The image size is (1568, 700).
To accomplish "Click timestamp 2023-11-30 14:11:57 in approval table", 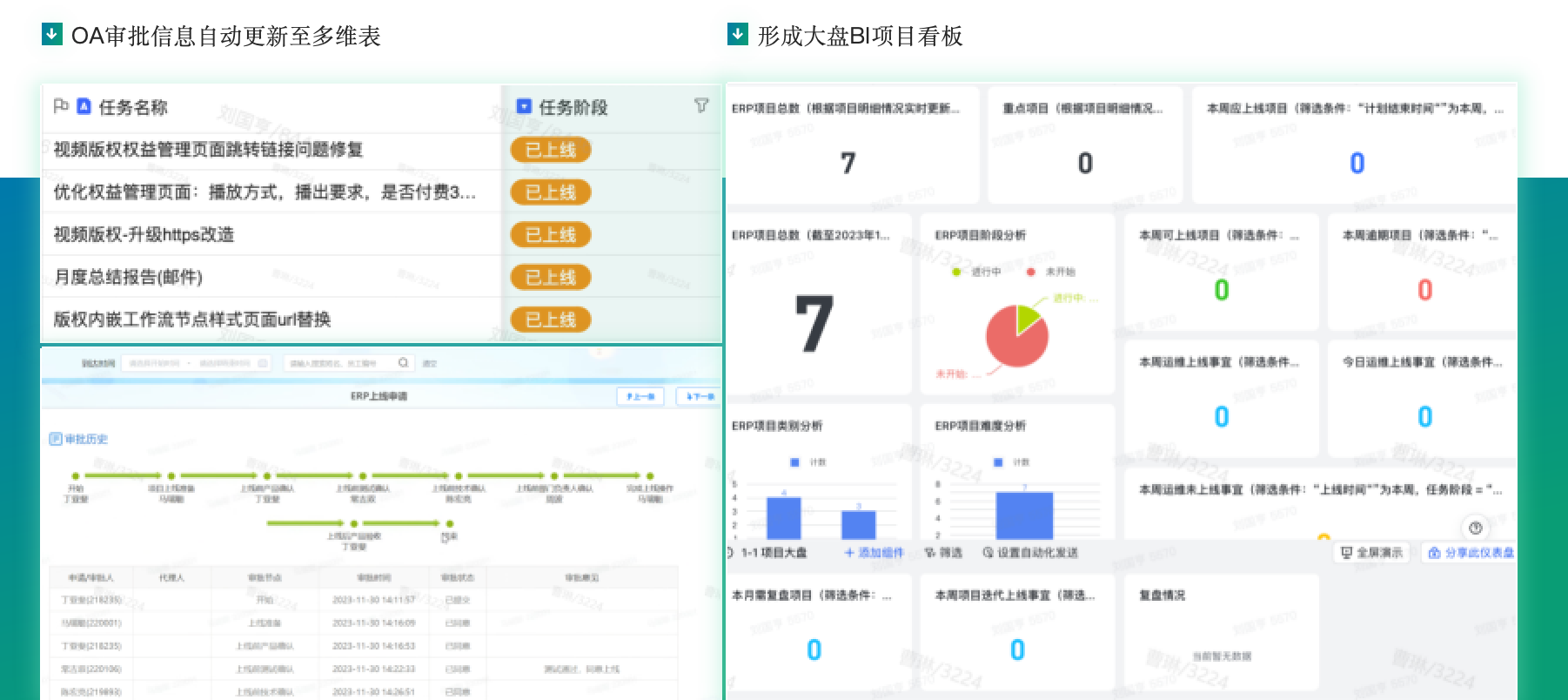I will click(x=373, y=600).
